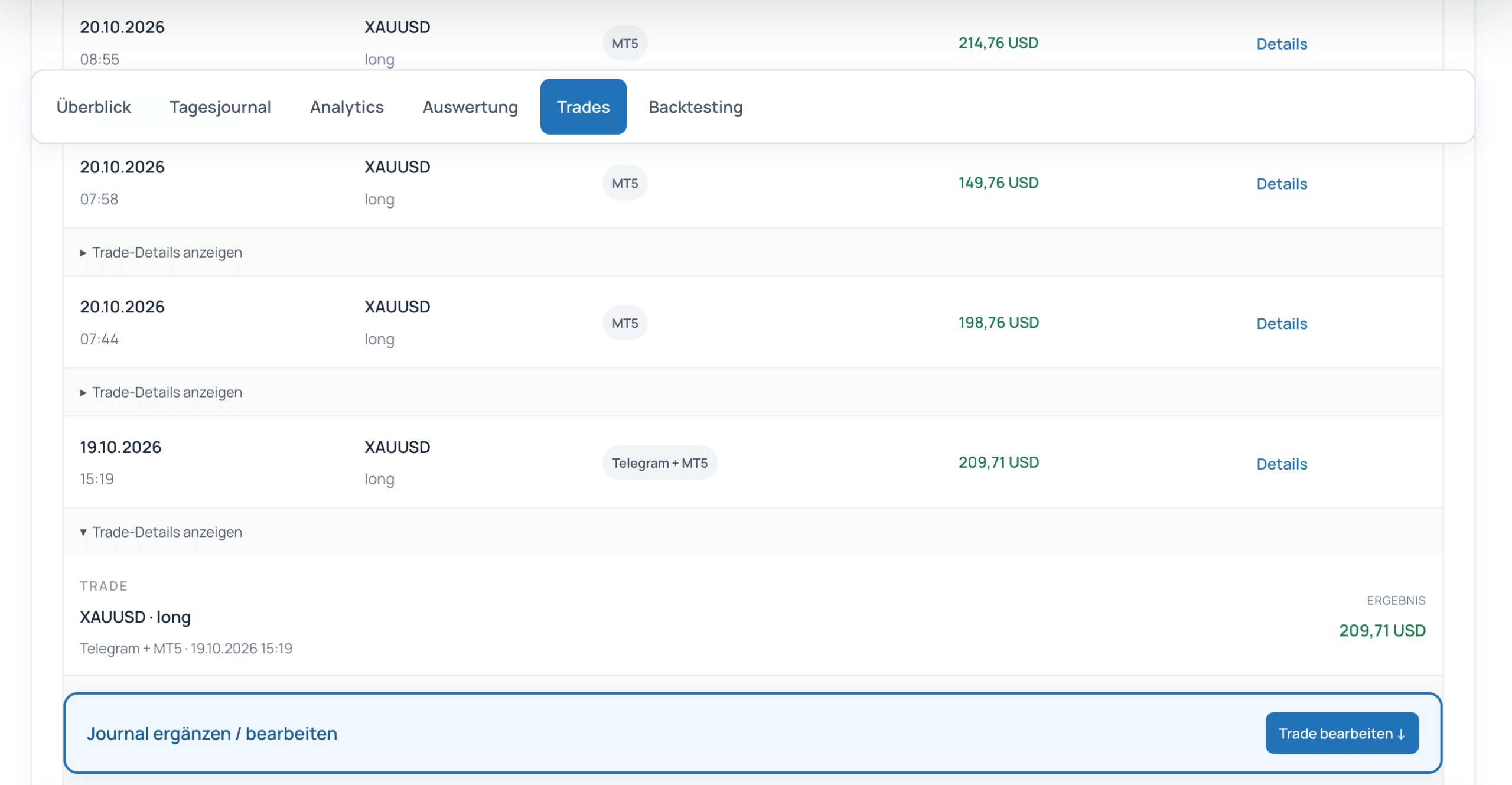Open the Analytics tab
Screen dimensions: 1512x785
(x=347, y=107)
